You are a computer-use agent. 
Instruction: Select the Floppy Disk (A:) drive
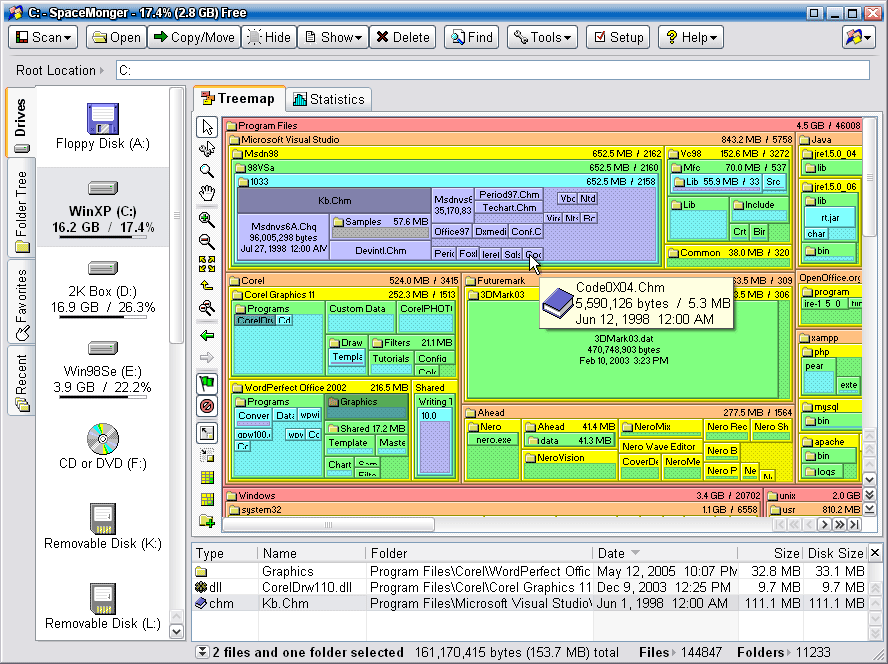(103, 127)
